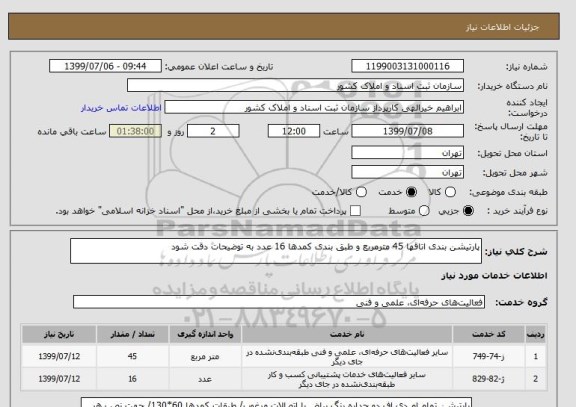Select the کالا radio button
The width and height of the screenshot is (576, 407).
click(x=450, y=192)
